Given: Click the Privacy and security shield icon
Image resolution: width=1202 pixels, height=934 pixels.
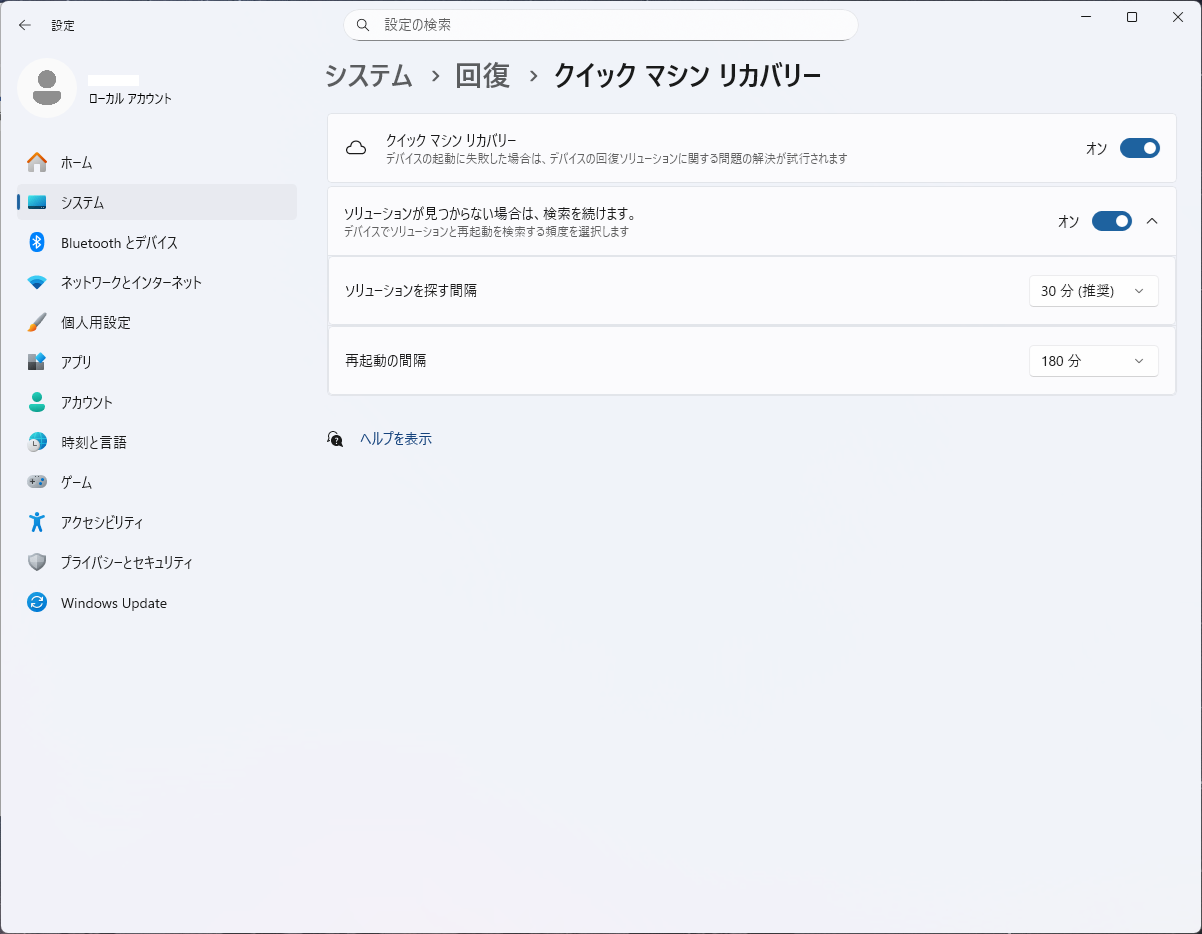Looking at the screenshot, I should (37, 562).
